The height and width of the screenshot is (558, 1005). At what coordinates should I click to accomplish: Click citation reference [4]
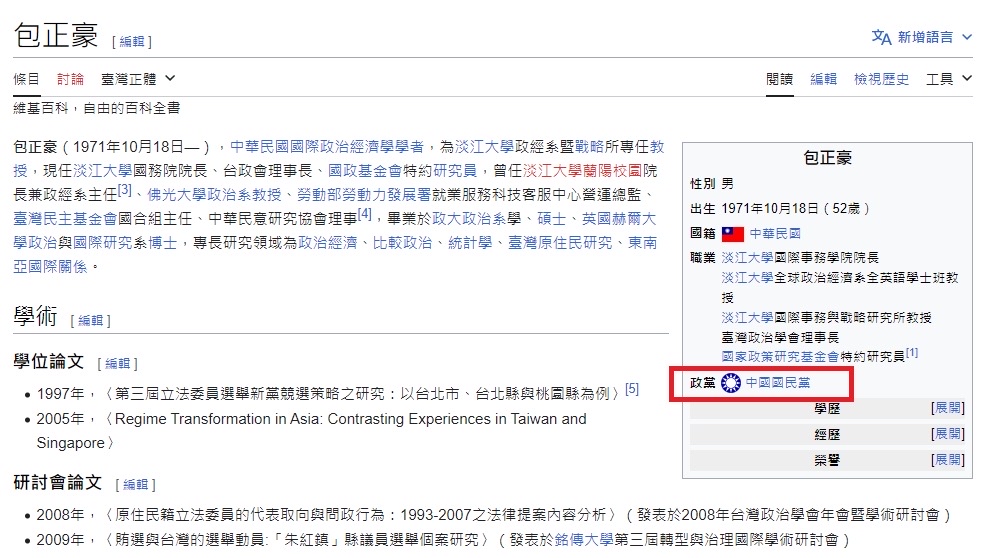point(365,214)
